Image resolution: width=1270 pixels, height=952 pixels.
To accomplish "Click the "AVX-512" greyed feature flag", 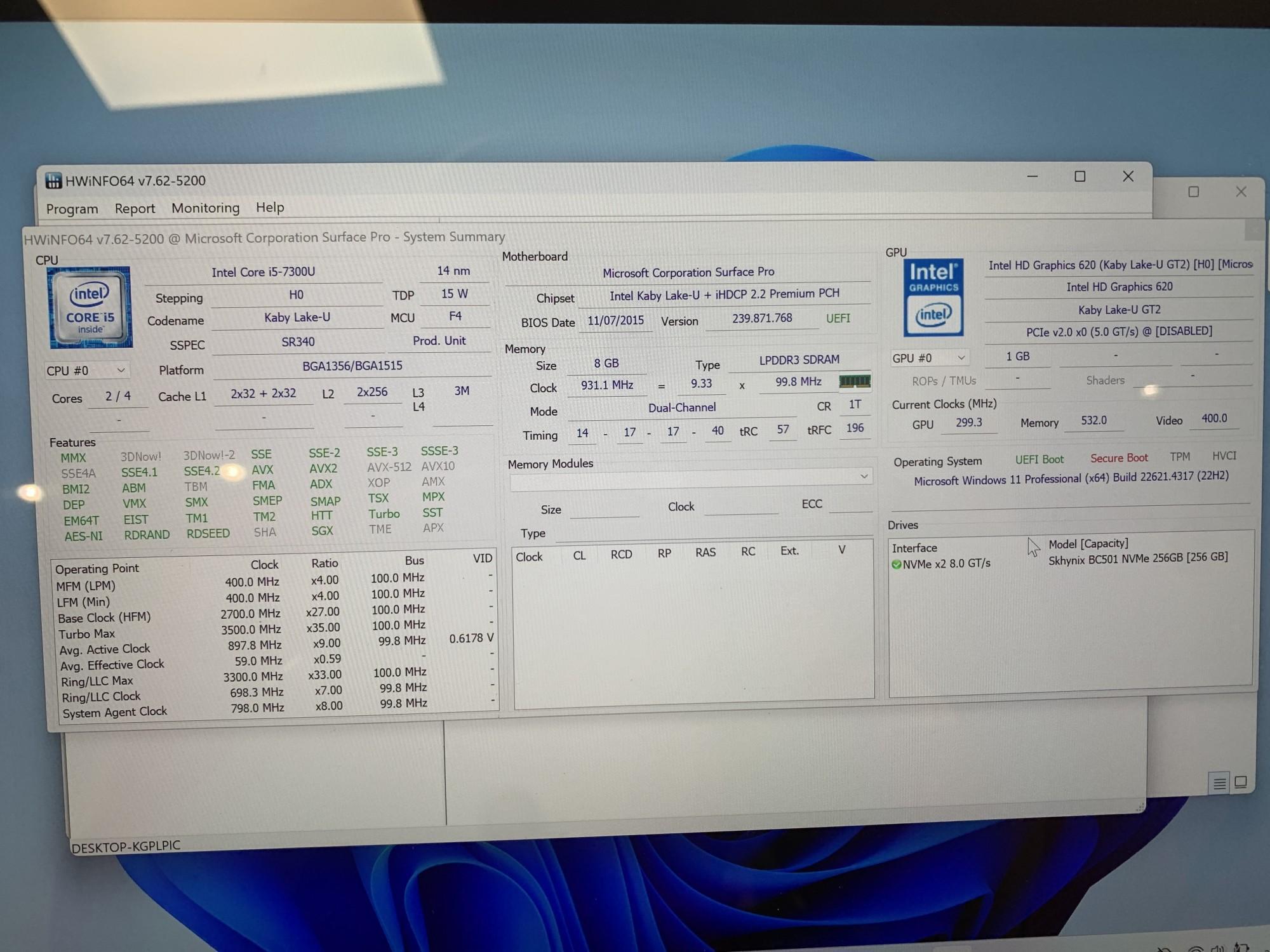I will coord(389,467).
